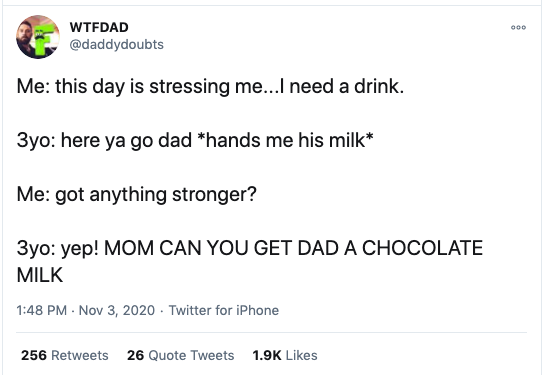Click the 'got anything stronger?' line
The image size is (542, 375).
[137, 194]
